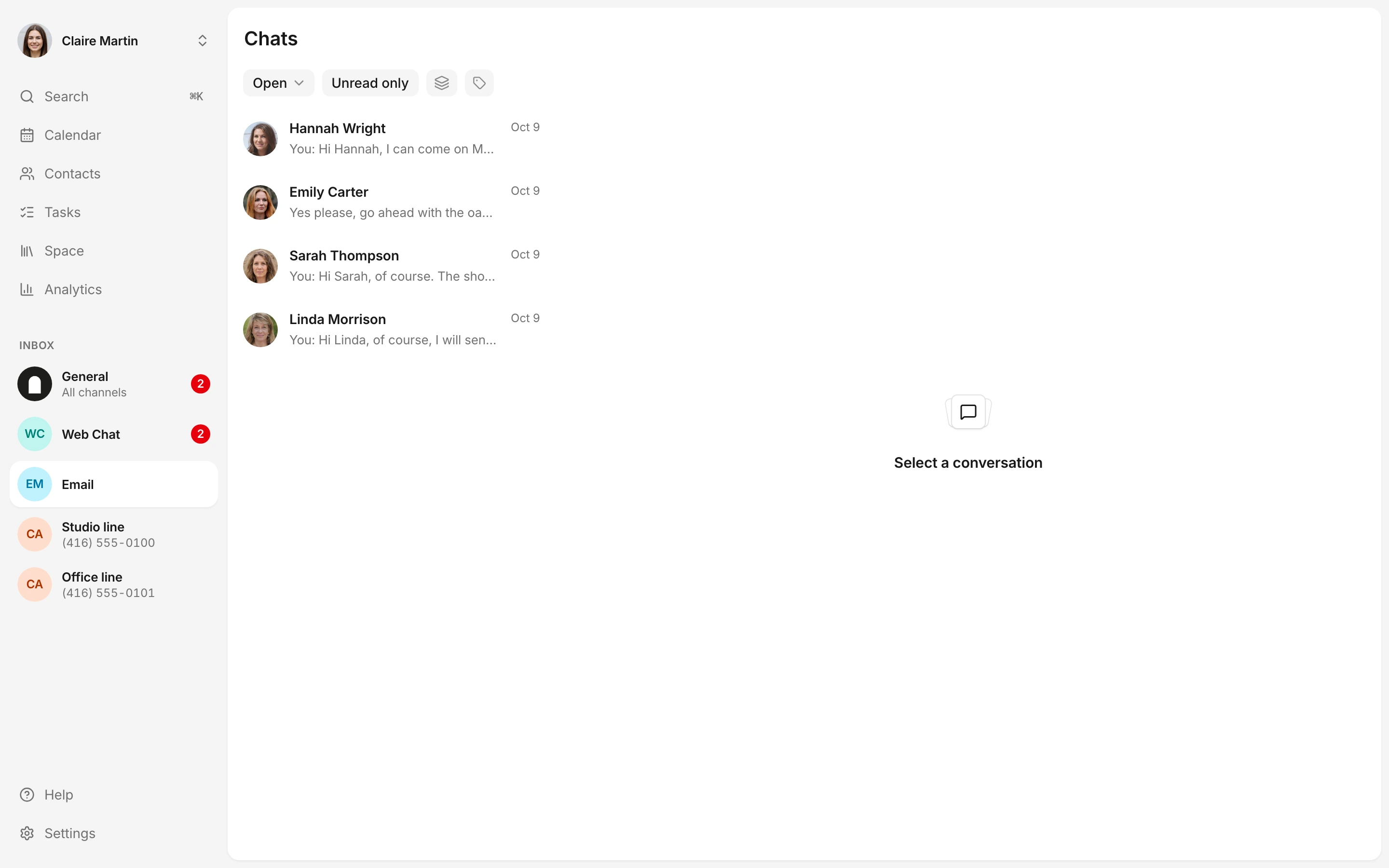
Task: Click the Analytics bar chart icon
Action: 27,289
